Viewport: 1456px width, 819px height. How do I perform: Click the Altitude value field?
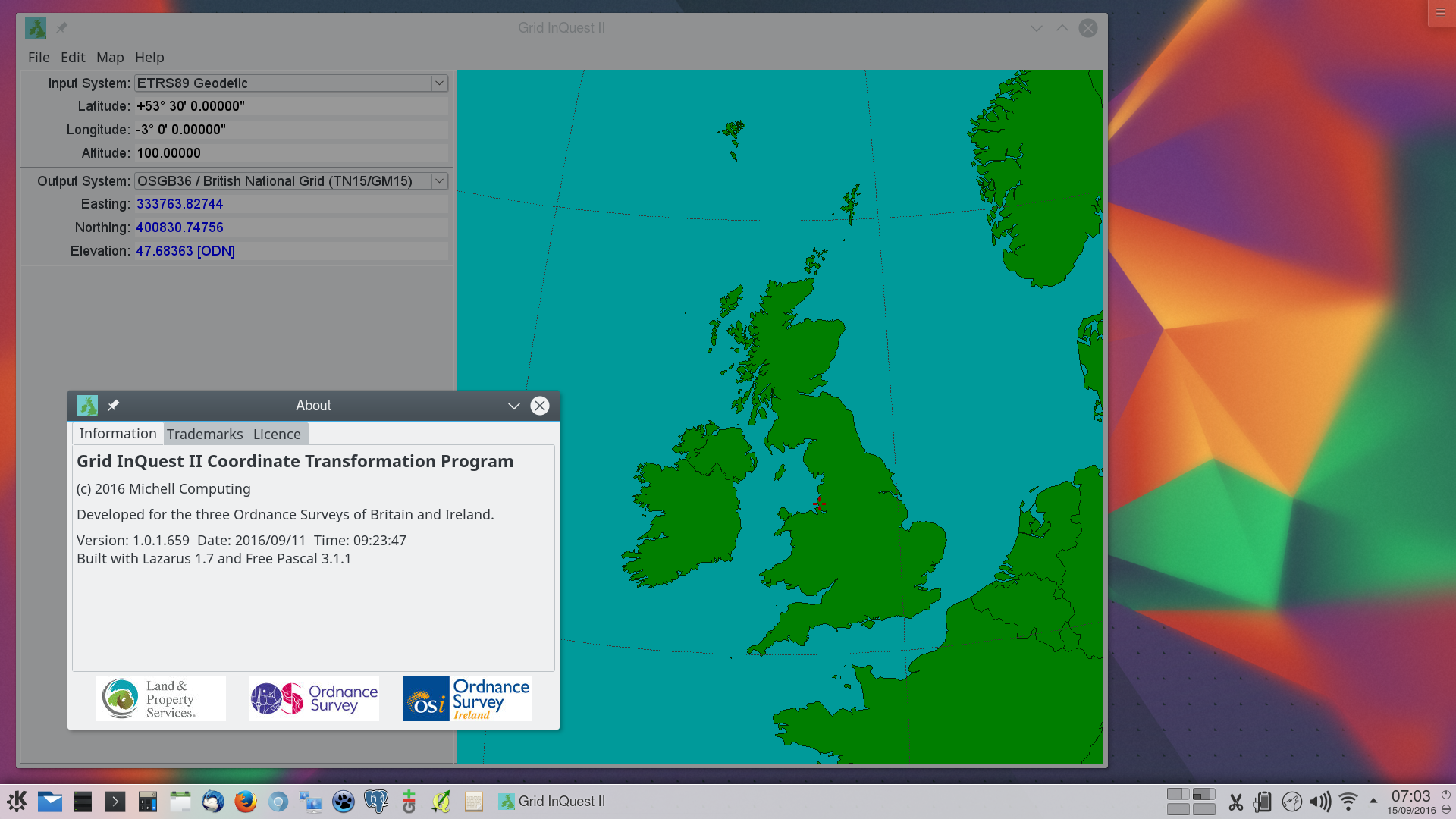(x=291, y=153)
